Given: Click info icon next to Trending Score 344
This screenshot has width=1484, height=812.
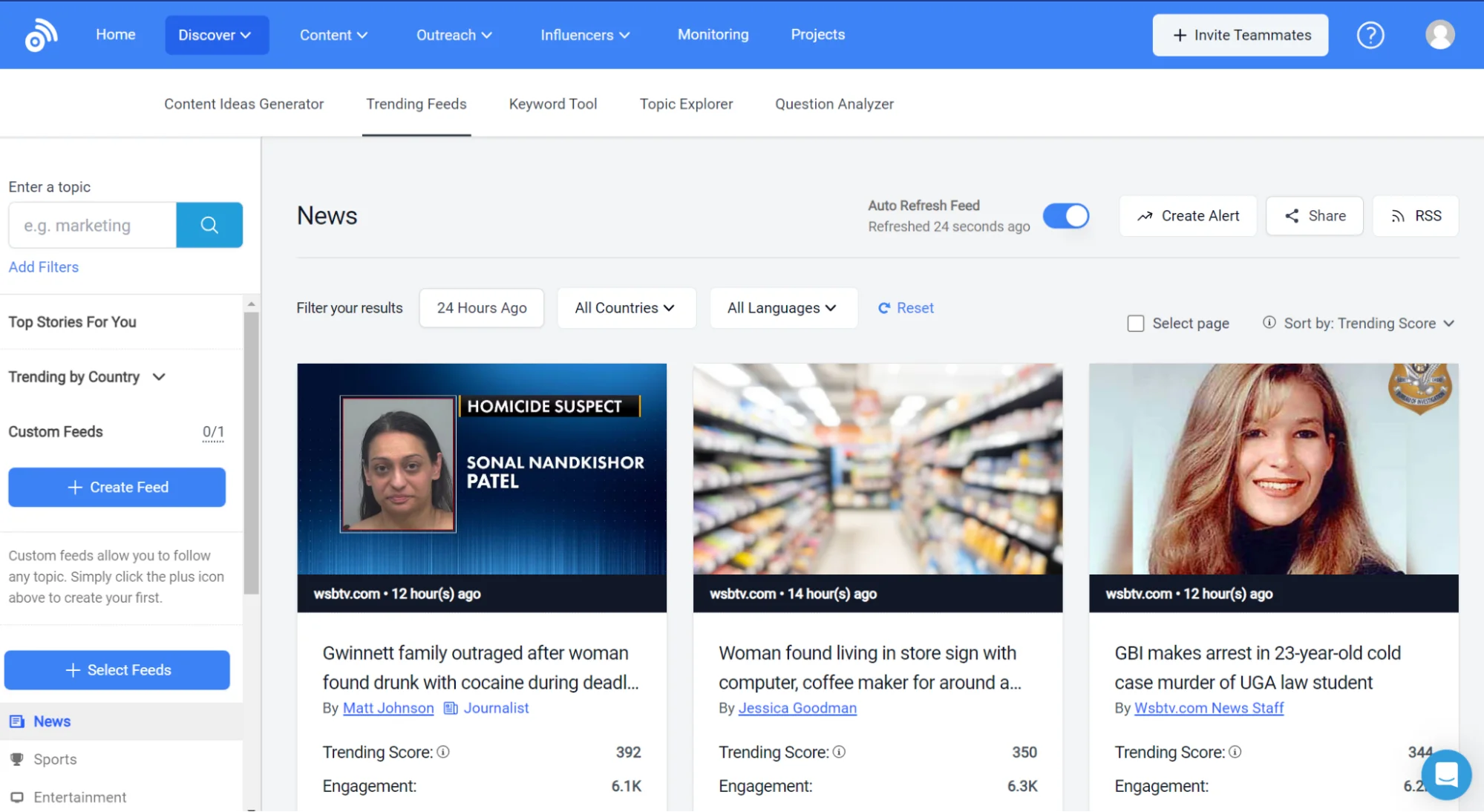Looking at the screenshot, I should coord(1235,752).
